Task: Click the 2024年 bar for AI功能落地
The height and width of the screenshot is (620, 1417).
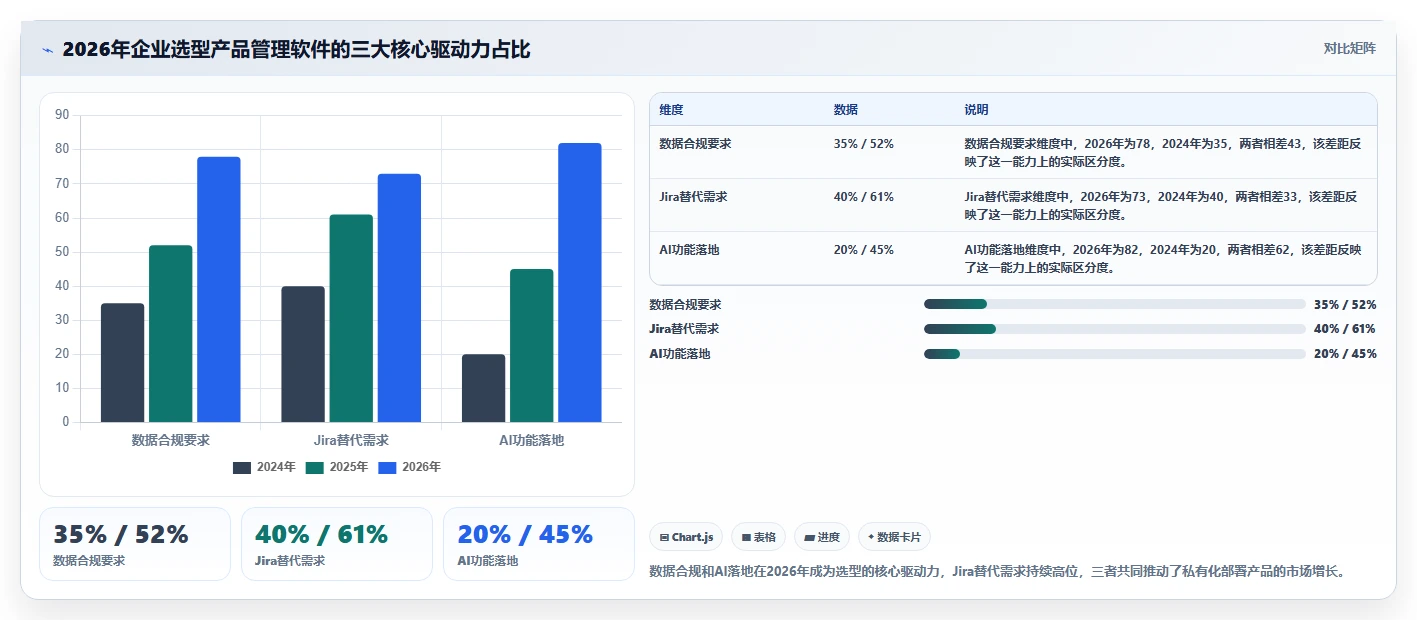Action: (483, 388)
